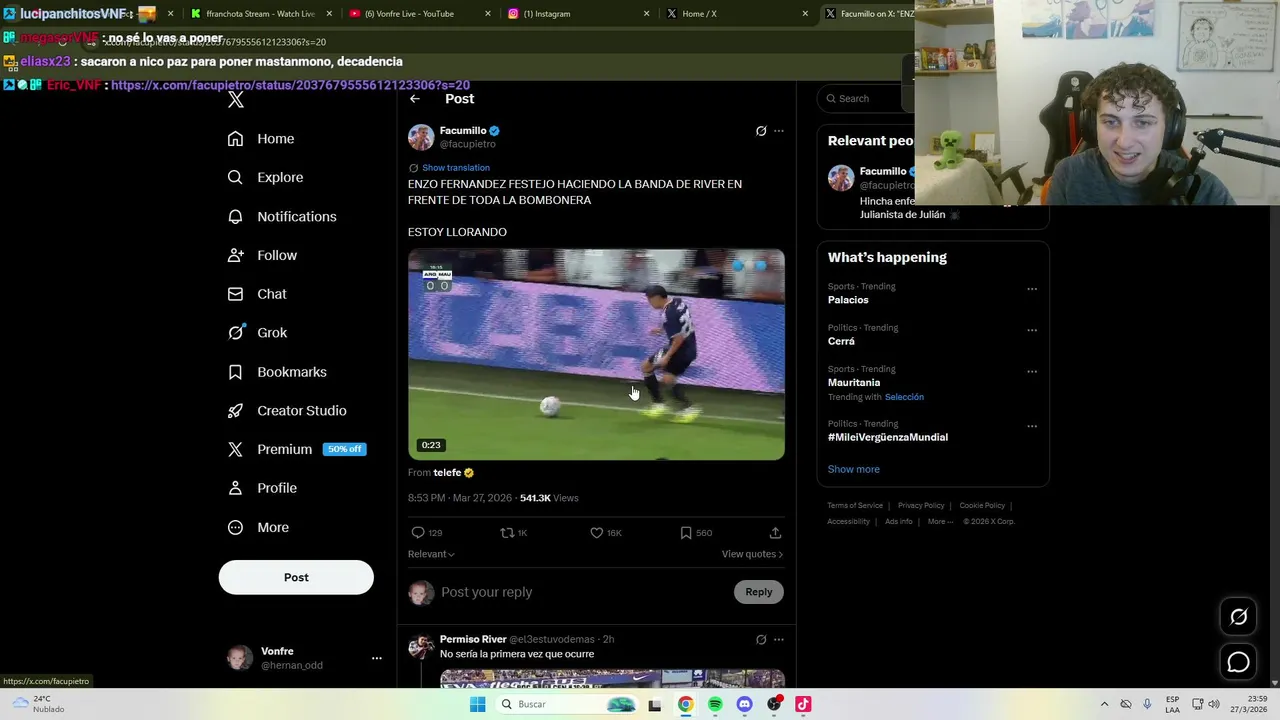Screen dimensions: 1280x720
Task: Click Grok icon on Permiso River reply
Action: coord(761,640)
